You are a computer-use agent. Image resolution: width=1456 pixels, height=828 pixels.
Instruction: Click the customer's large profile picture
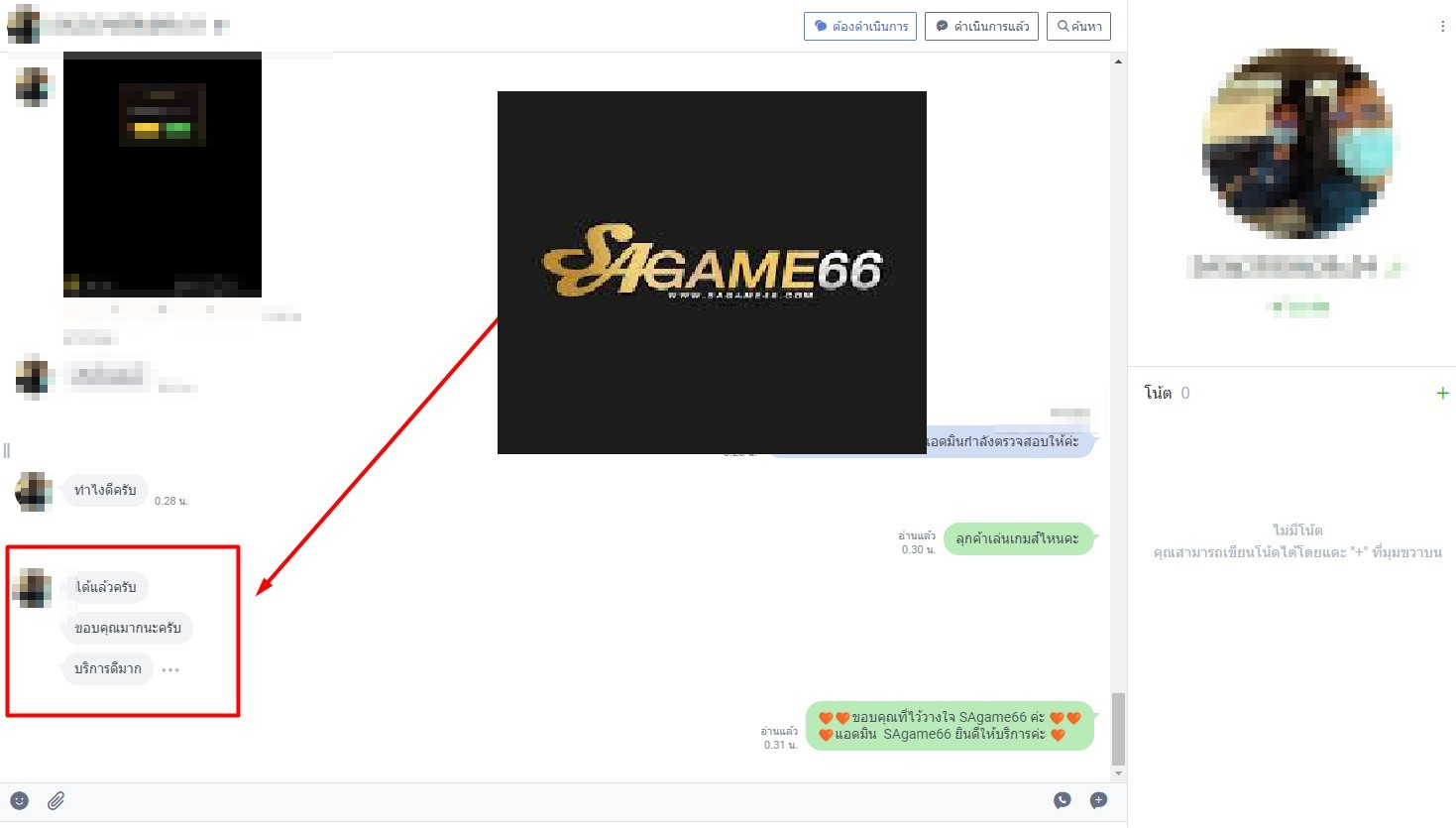pos(1296,144)
